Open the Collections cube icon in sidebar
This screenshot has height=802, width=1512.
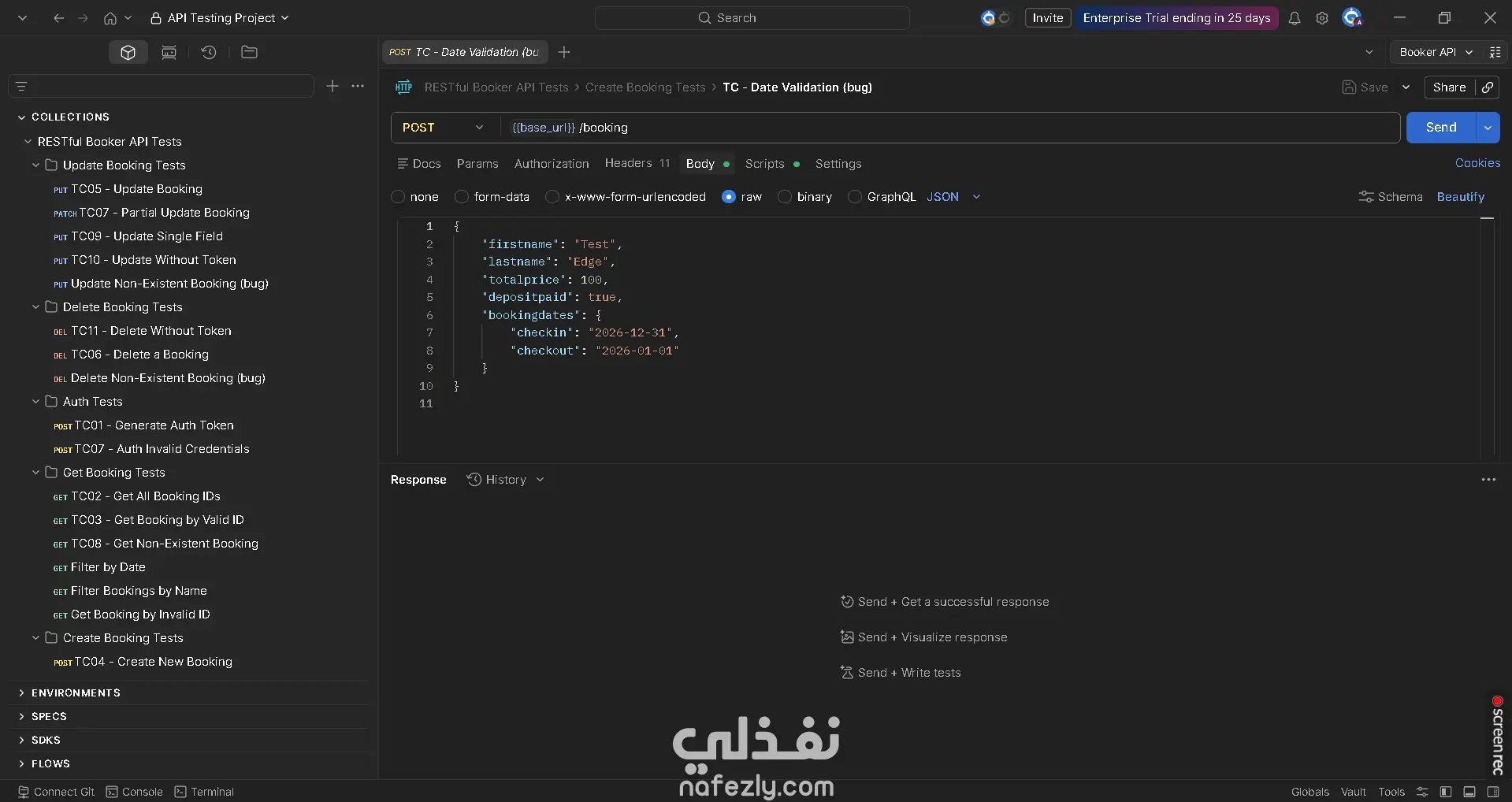[128, 52]
